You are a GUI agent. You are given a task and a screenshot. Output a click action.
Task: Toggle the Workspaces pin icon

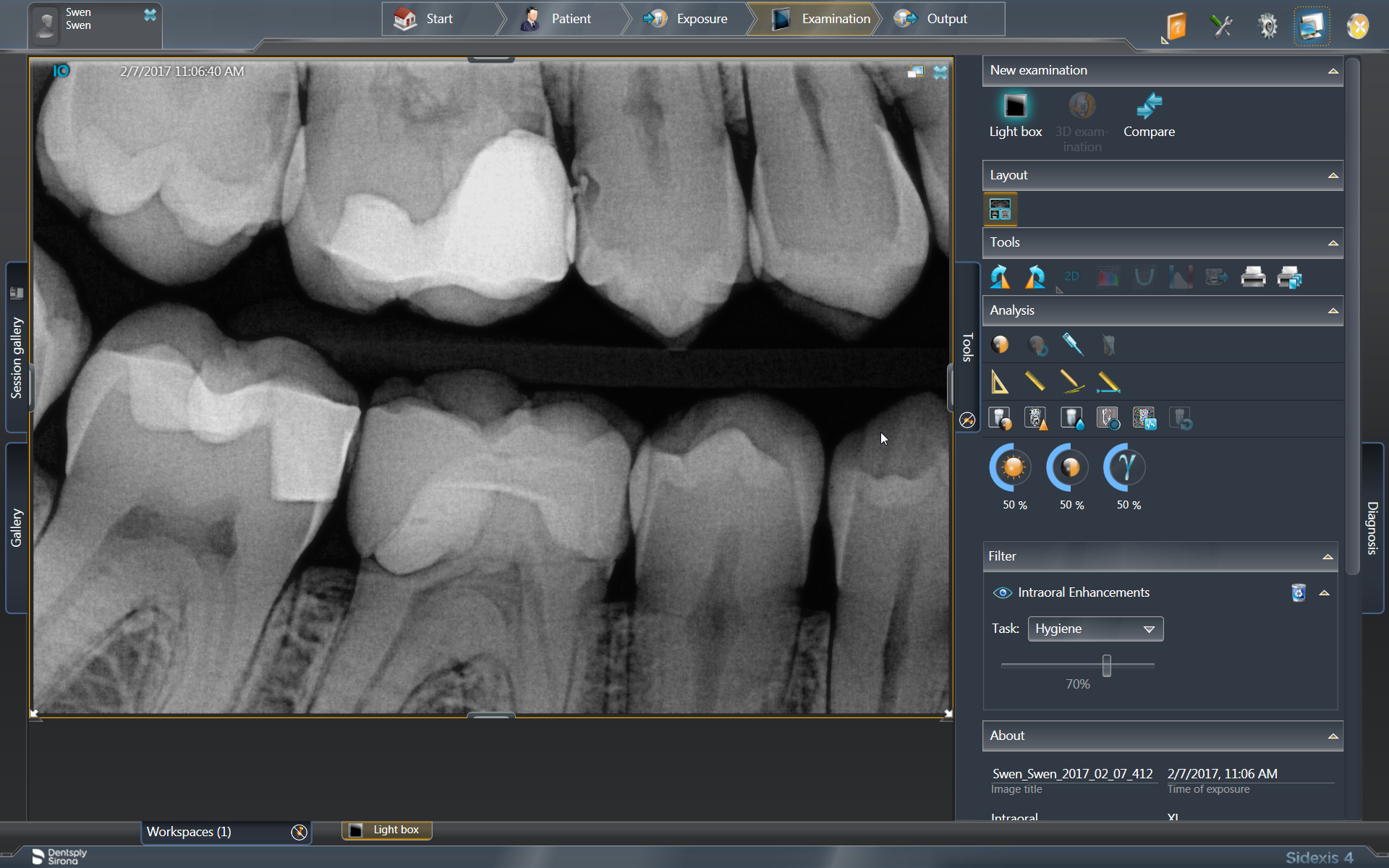click(299, 833)
